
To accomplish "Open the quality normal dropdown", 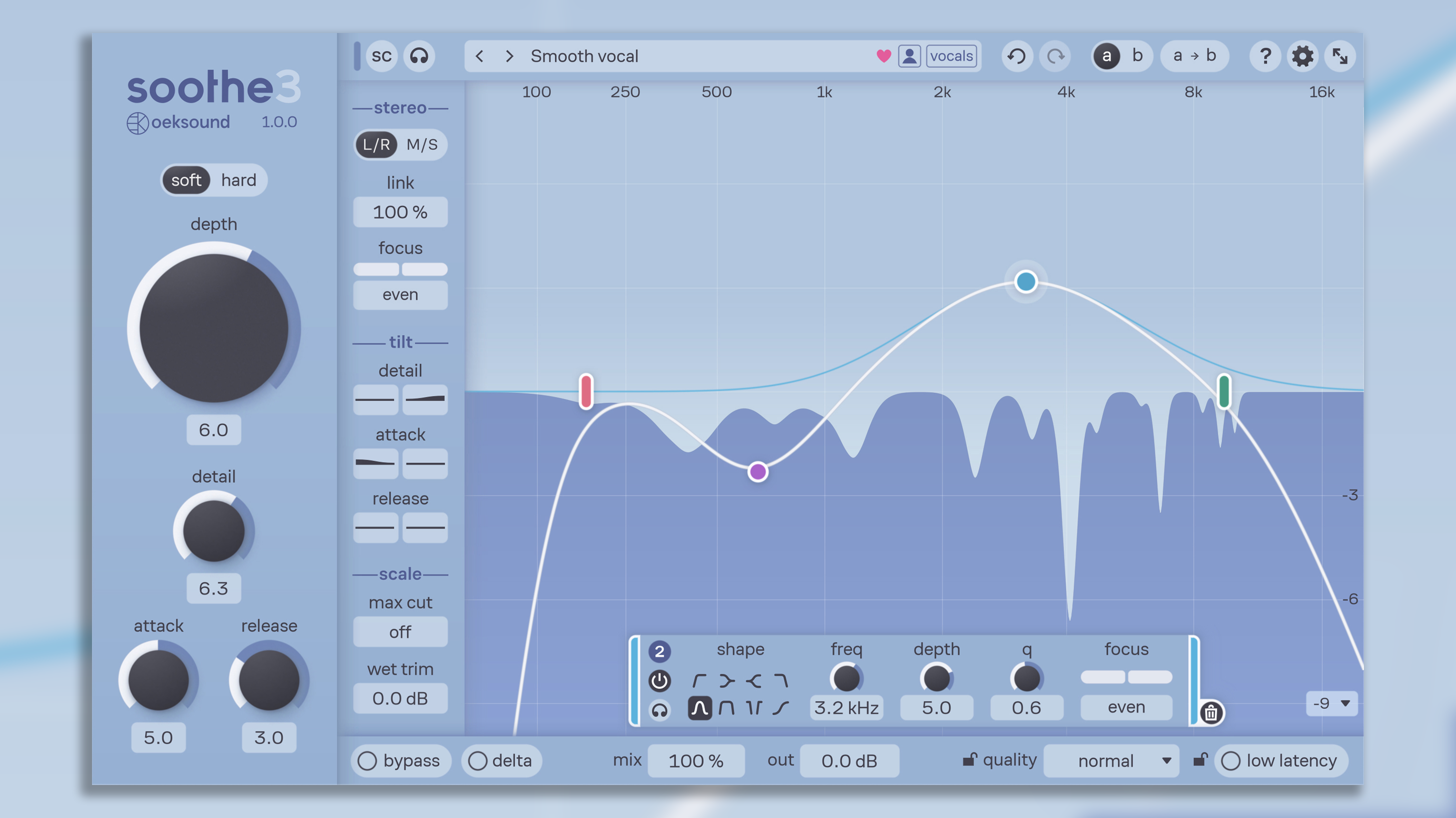I will (x=1111, y=761).
